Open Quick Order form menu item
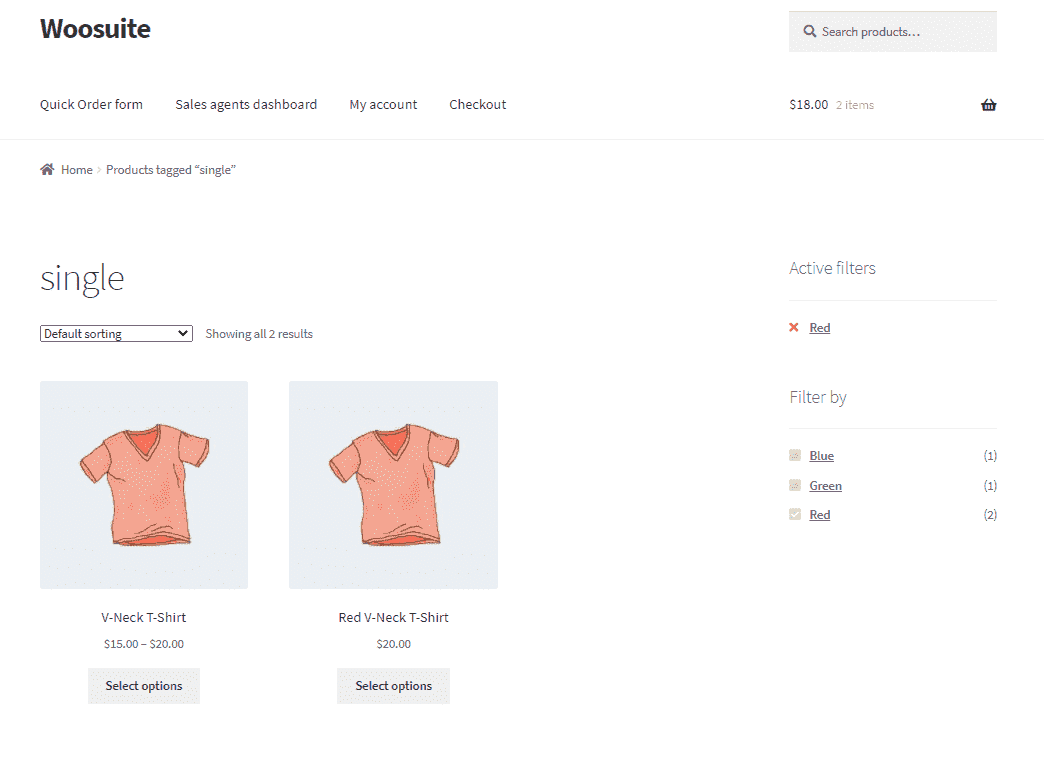1044x758 pixels. 91,105
